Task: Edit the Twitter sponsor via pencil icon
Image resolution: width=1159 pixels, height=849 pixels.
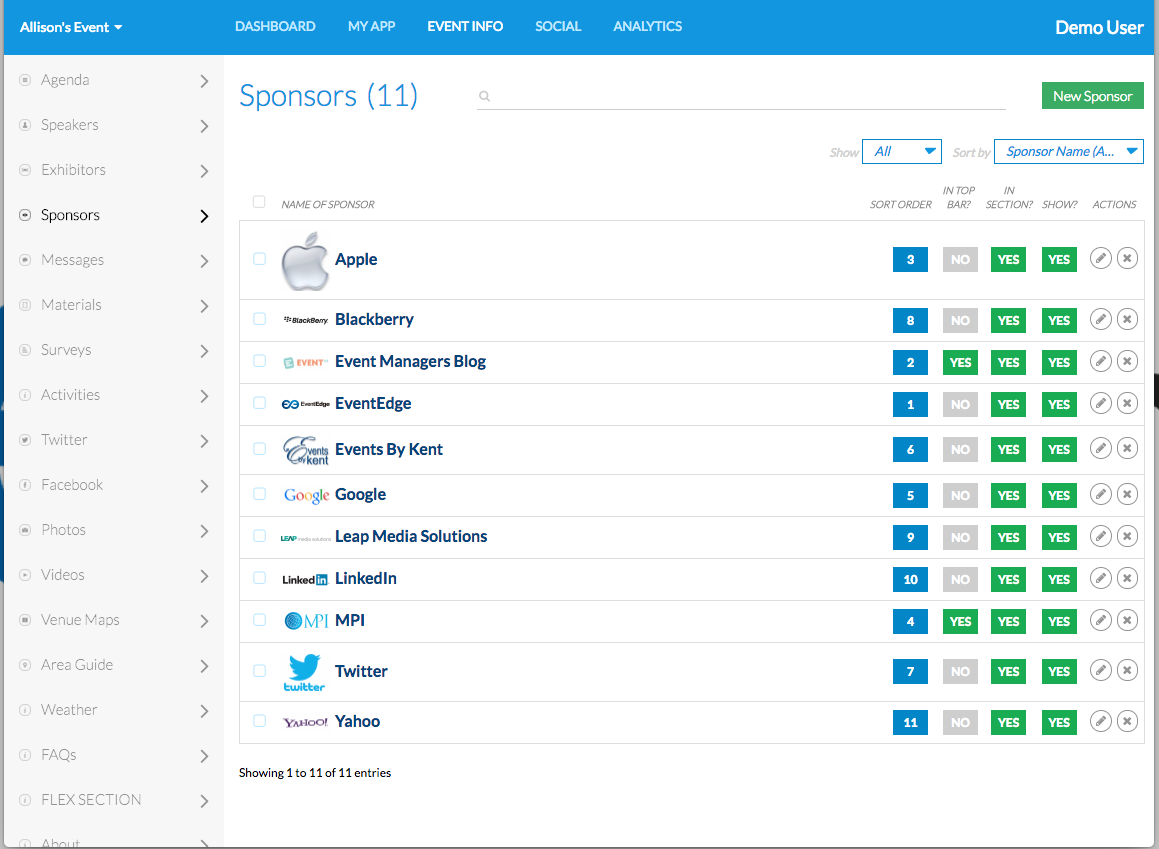Action: (1101, 671)
